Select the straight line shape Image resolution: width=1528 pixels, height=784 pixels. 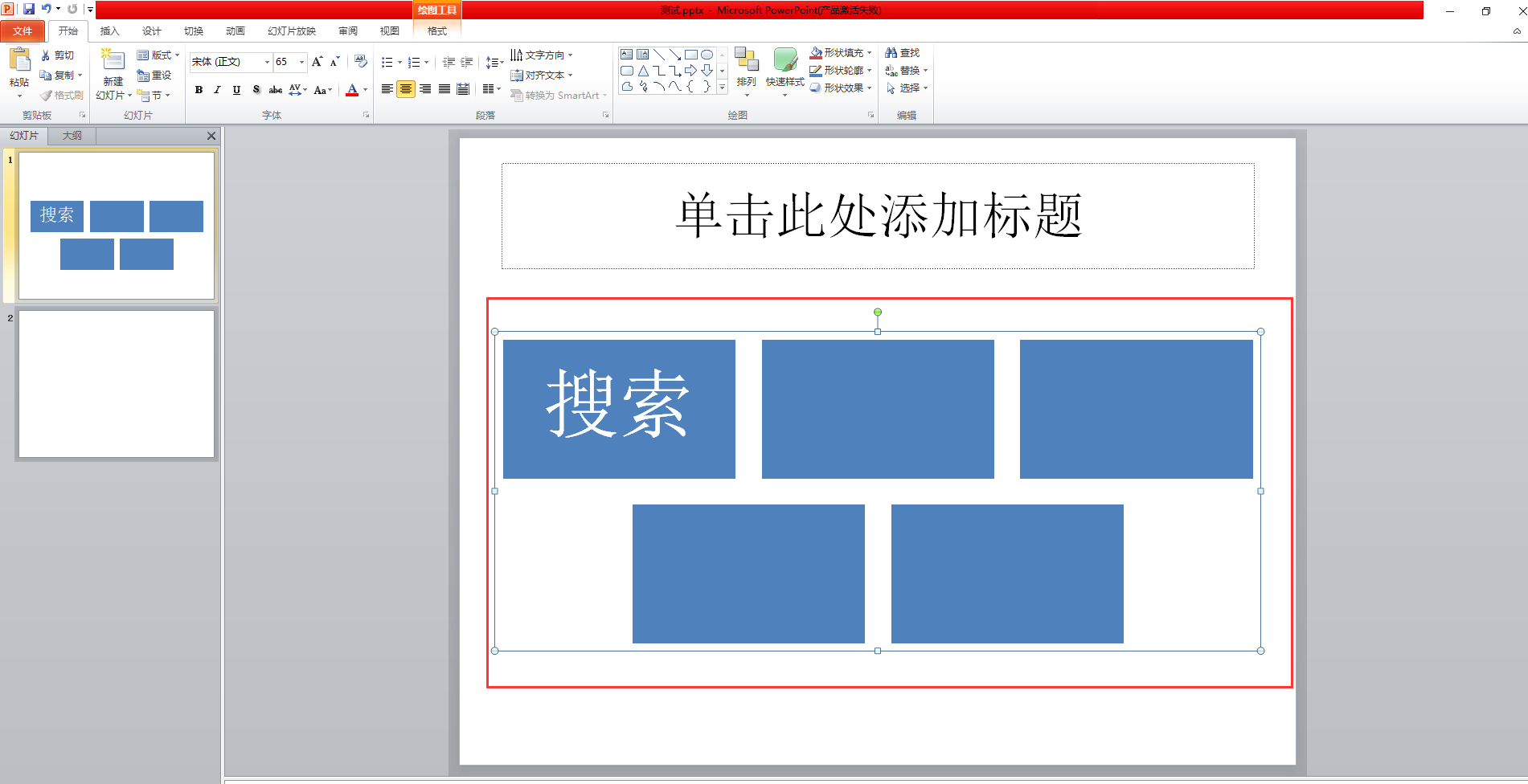(659, 55)
